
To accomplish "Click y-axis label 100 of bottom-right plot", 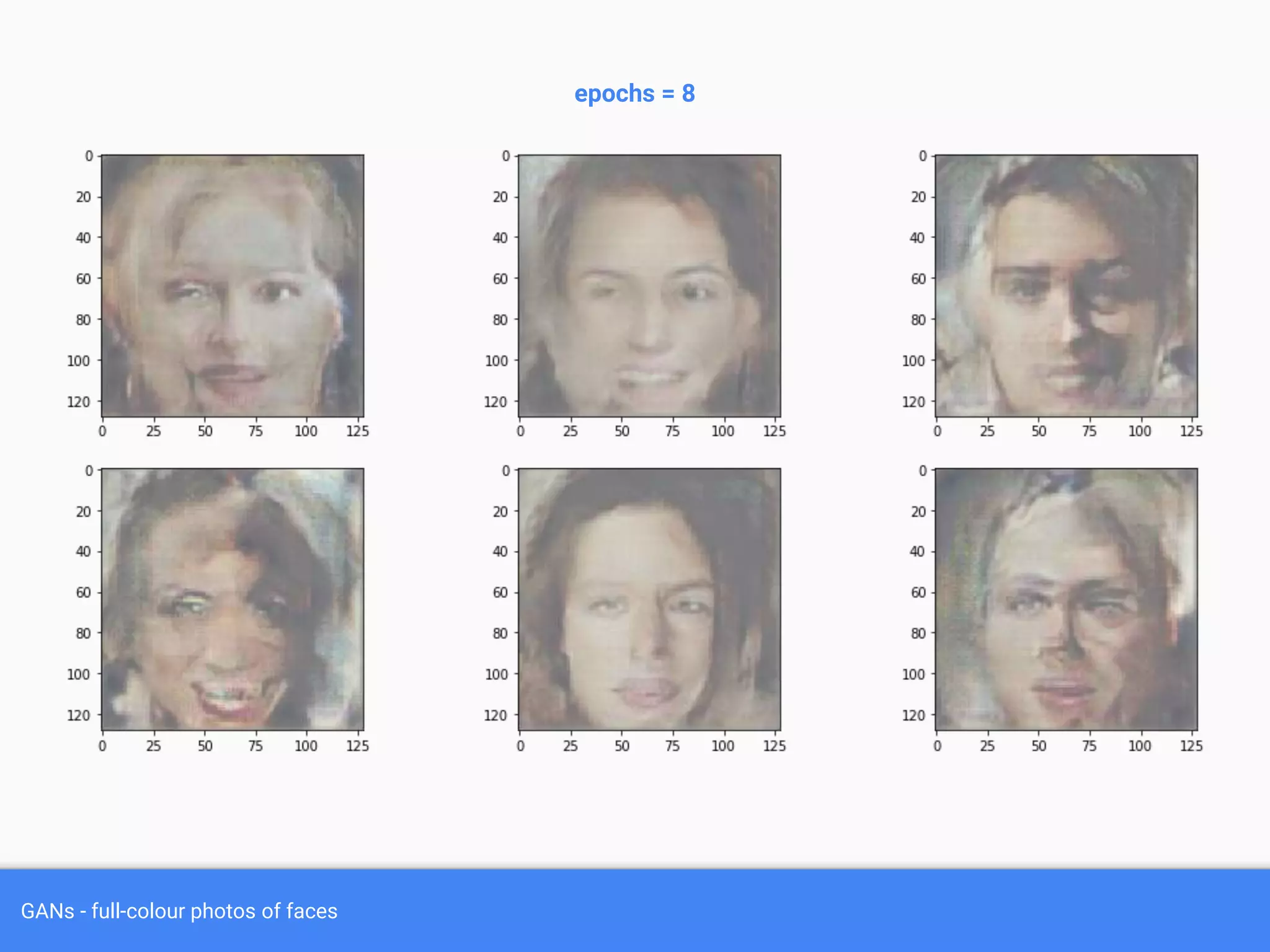I will click(x=913, y=674).
